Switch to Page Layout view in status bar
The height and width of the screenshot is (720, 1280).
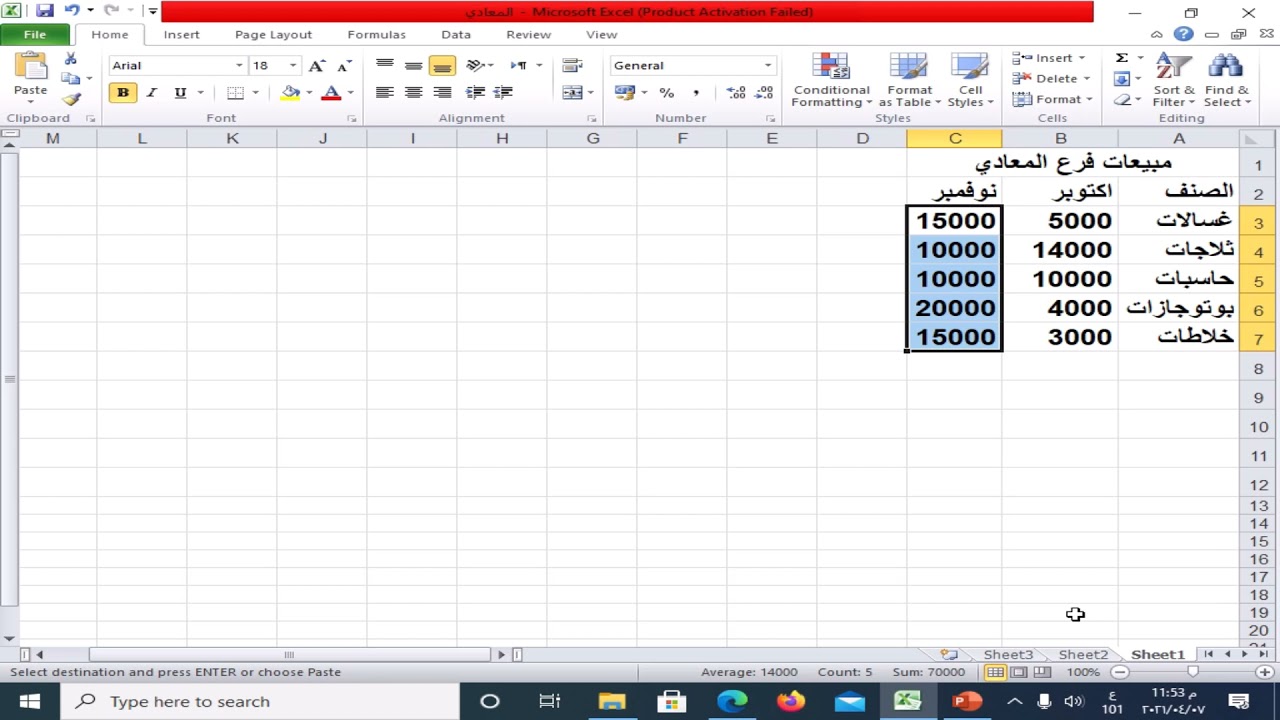(x=1018, y=672)
